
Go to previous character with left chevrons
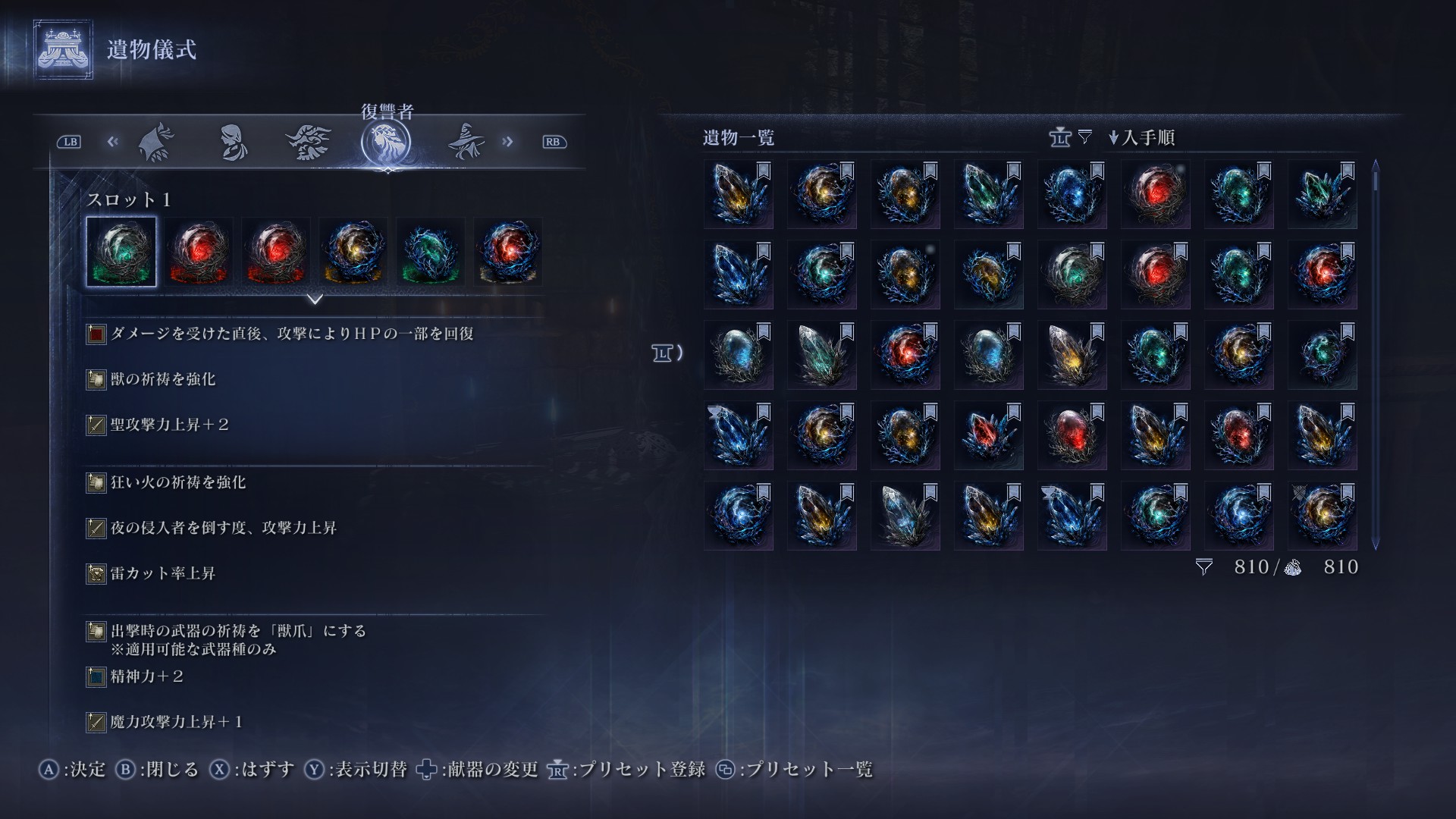click(113, 141)
